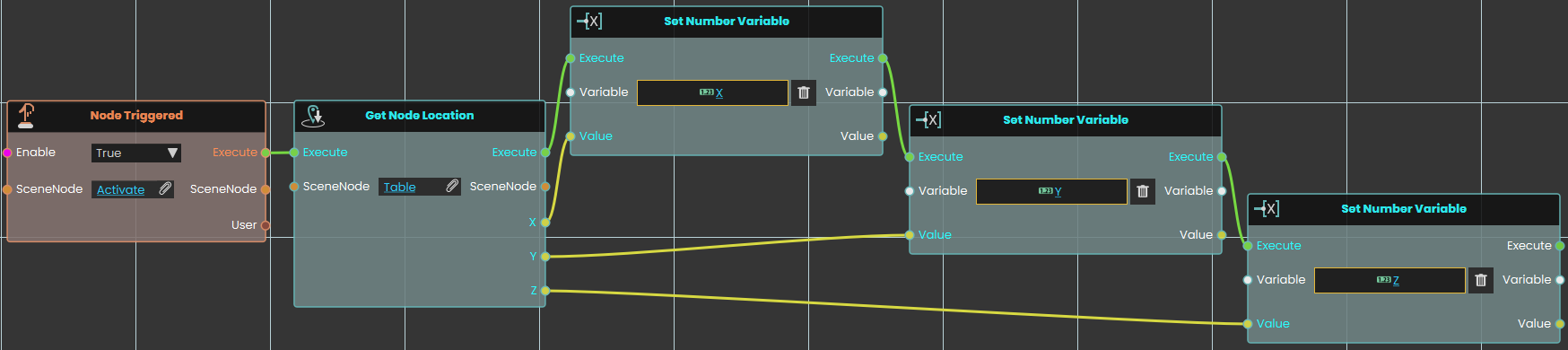Image resolution: width=1568 pixels, height=350 pixels.
Task: Click the Z output port on Get Node Location
Action: (545, 290)
